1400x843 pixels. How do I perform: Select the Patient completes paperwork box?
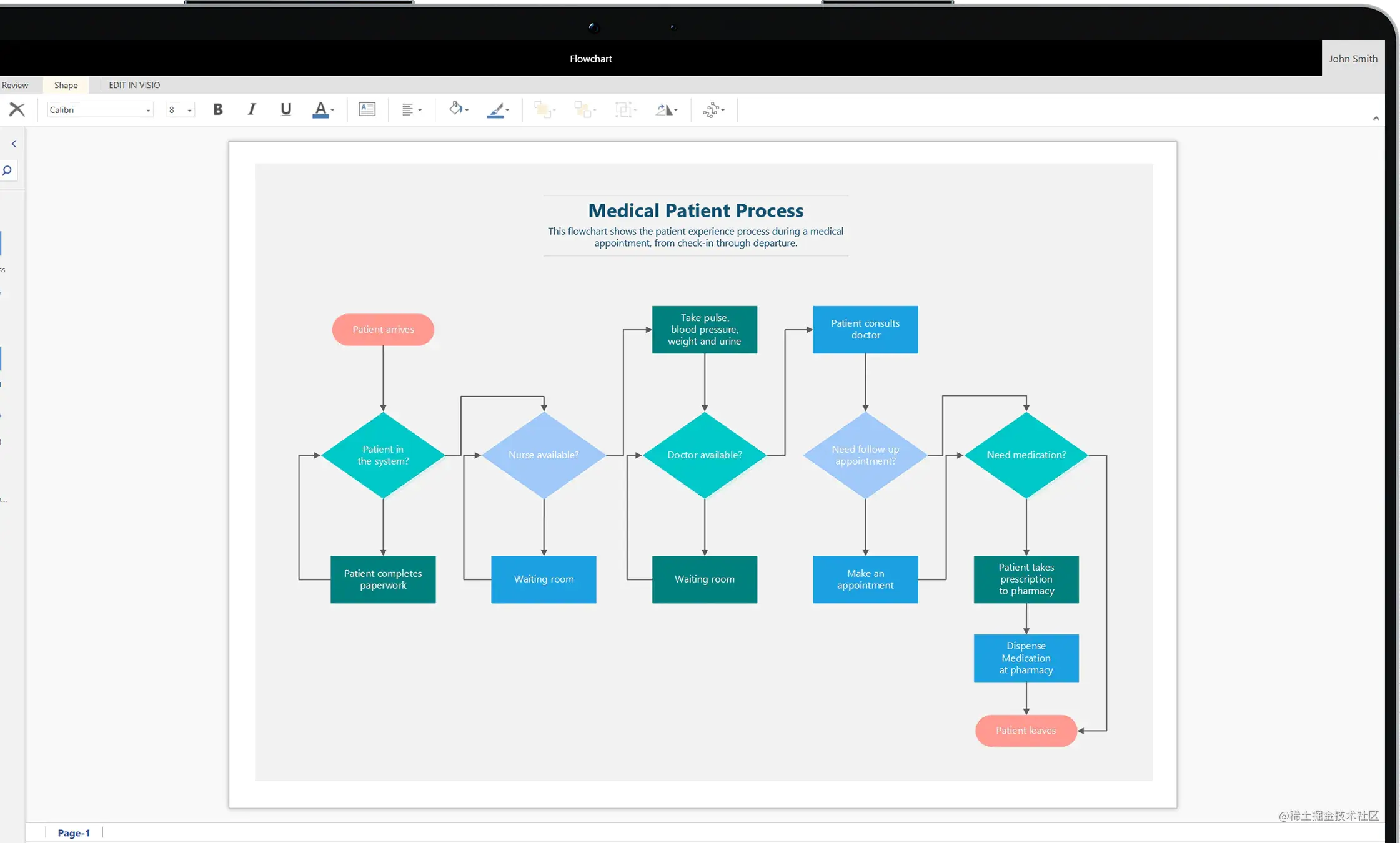(x=383, y=579)
